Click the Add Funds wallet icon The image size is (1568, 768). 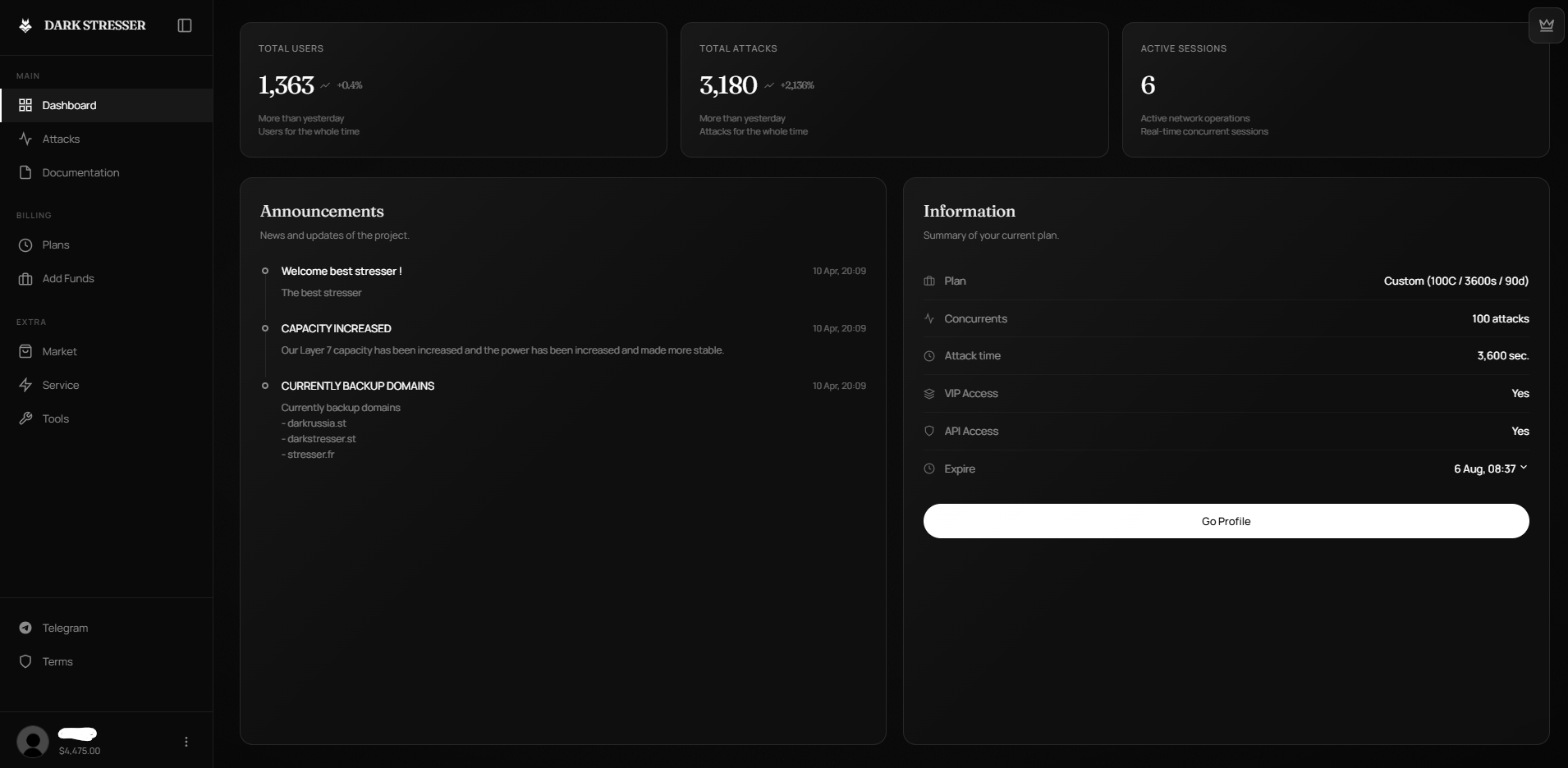[25, 278]
